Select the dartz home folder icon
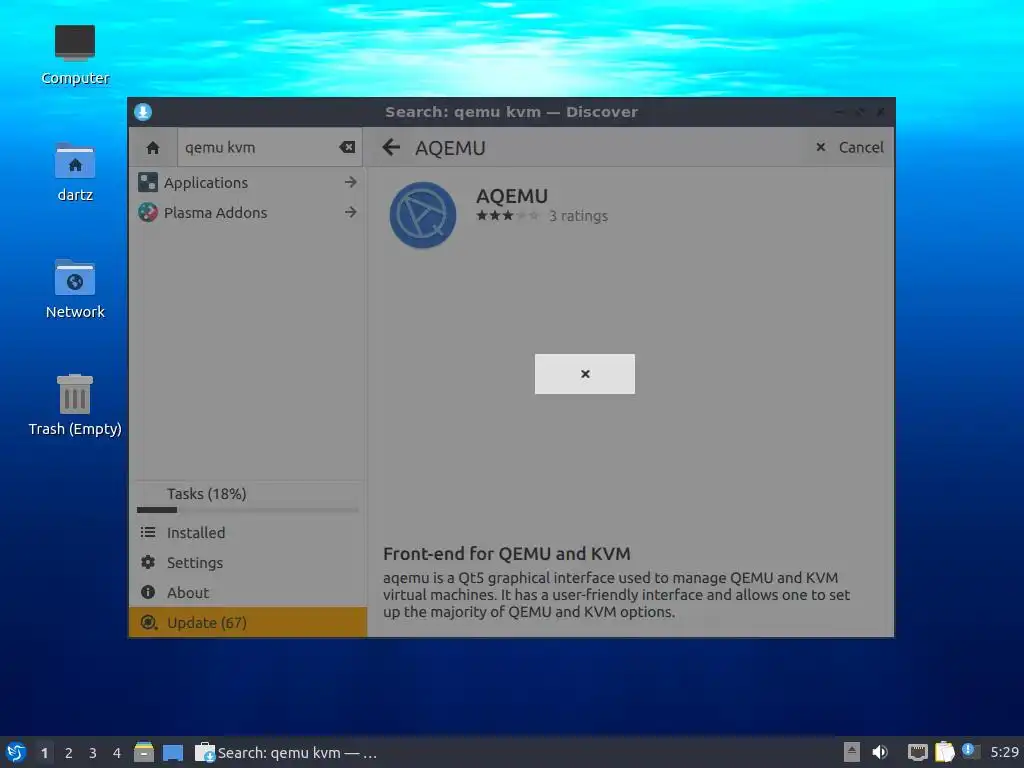 pos(75,172)
